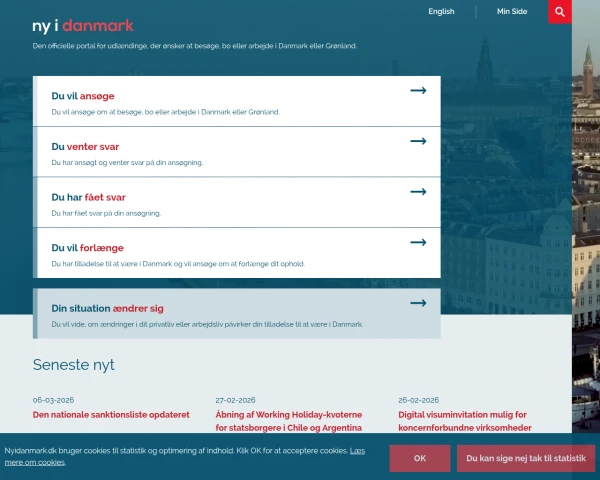Viewport: 600px width, 480px height.
Task: Click Du kan sige nej tak til statistik
Action: click(x=526, y=458)
